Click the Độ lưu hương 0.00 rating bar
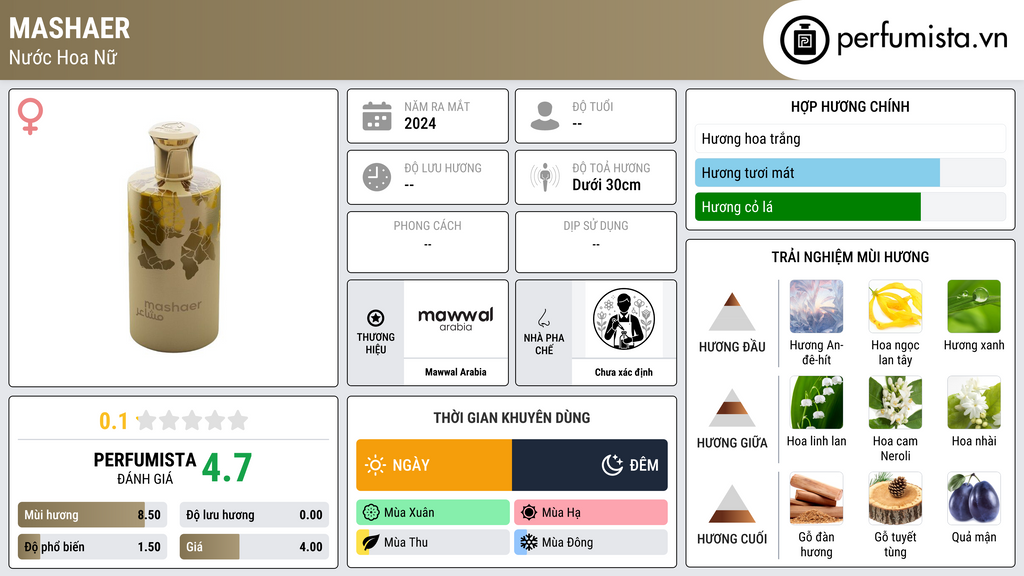 click(254, 515)
